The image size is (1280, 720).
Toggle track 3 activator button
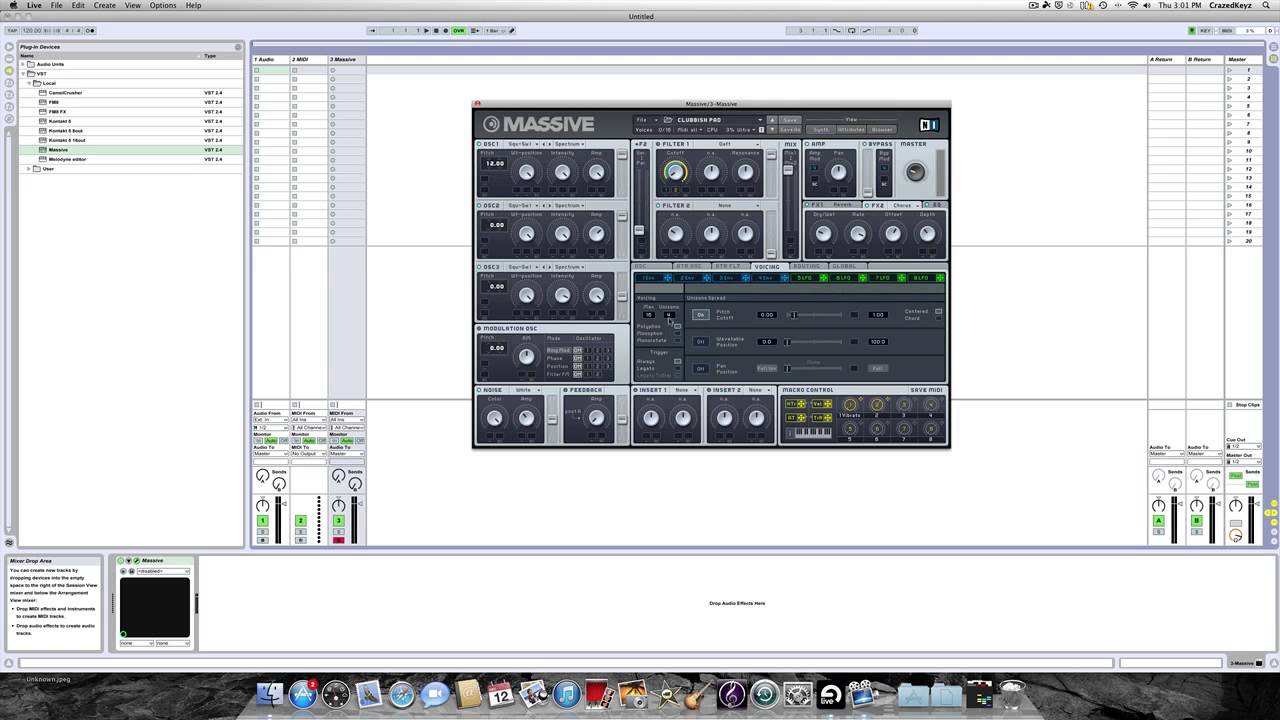click(338, 520)
